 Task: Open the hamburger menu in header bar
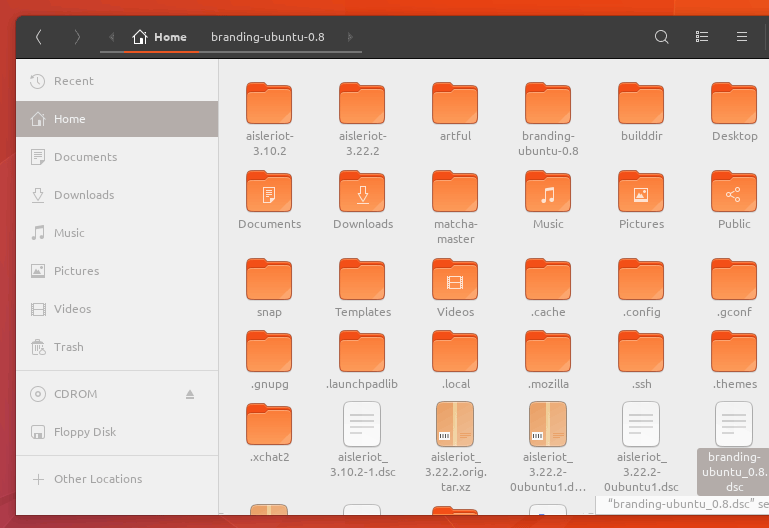click(742, 37)
